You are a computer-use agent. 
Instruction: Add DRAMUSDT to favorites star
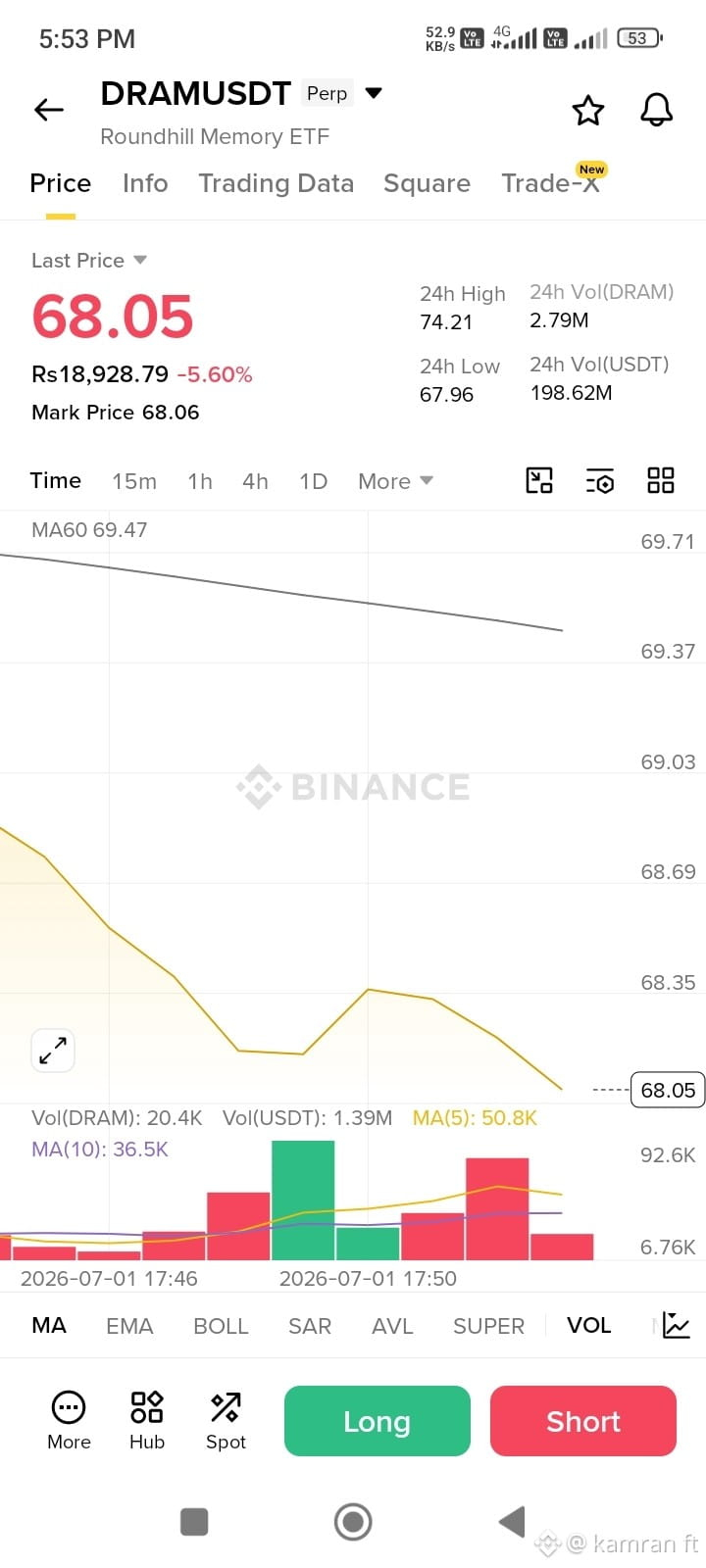click(x=588, y=110)
